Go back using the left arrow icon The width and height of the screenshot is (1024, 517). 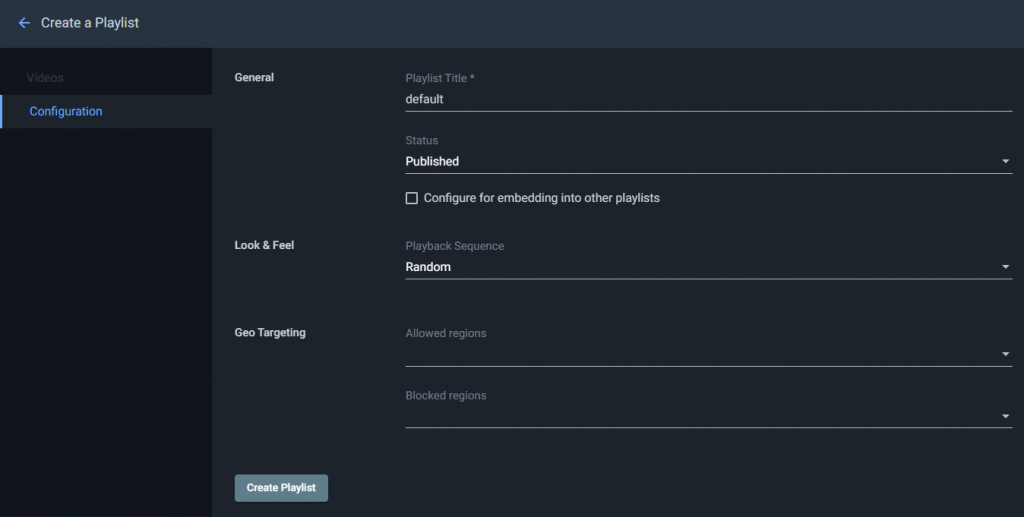coord(24,23)
